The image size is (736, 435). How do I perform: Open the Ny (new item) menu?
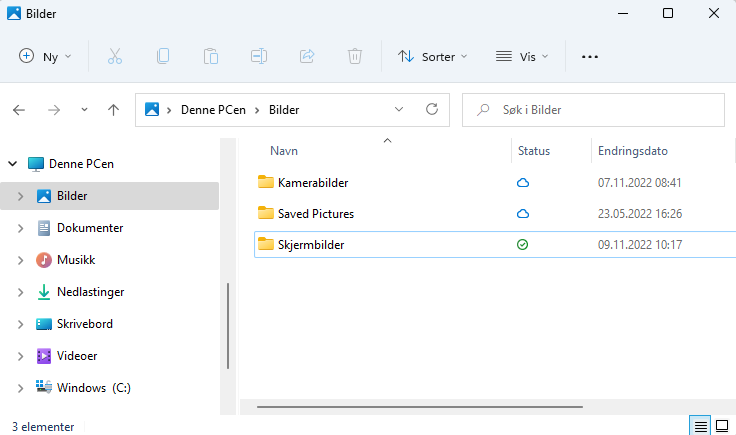click(46, 57)
